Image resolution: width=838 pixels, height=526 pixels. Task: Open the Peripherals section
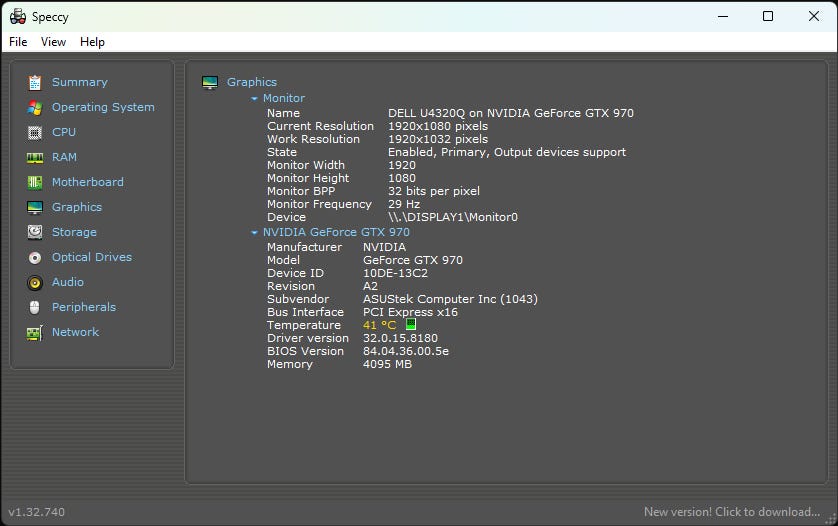coord(84,307)
